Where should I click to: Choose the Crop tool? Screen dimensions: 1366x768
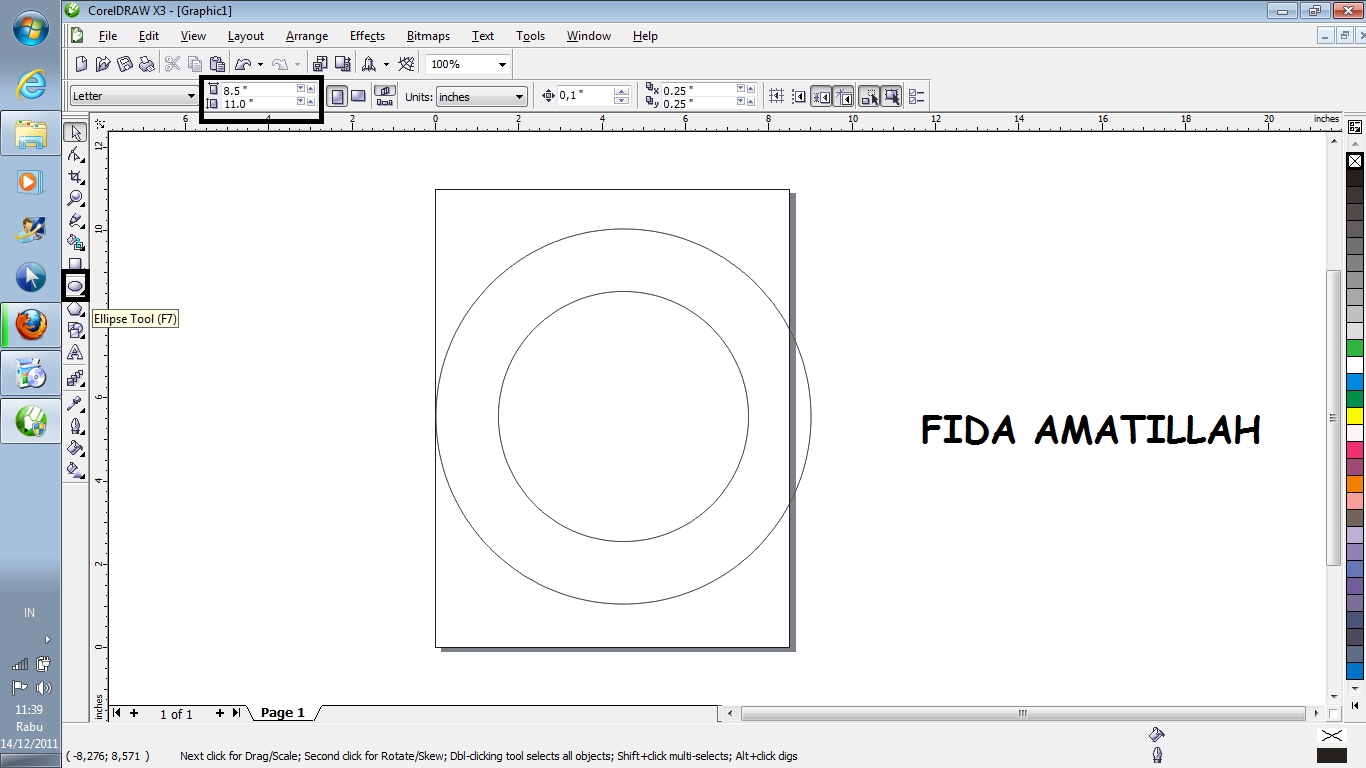coord(75,177)
